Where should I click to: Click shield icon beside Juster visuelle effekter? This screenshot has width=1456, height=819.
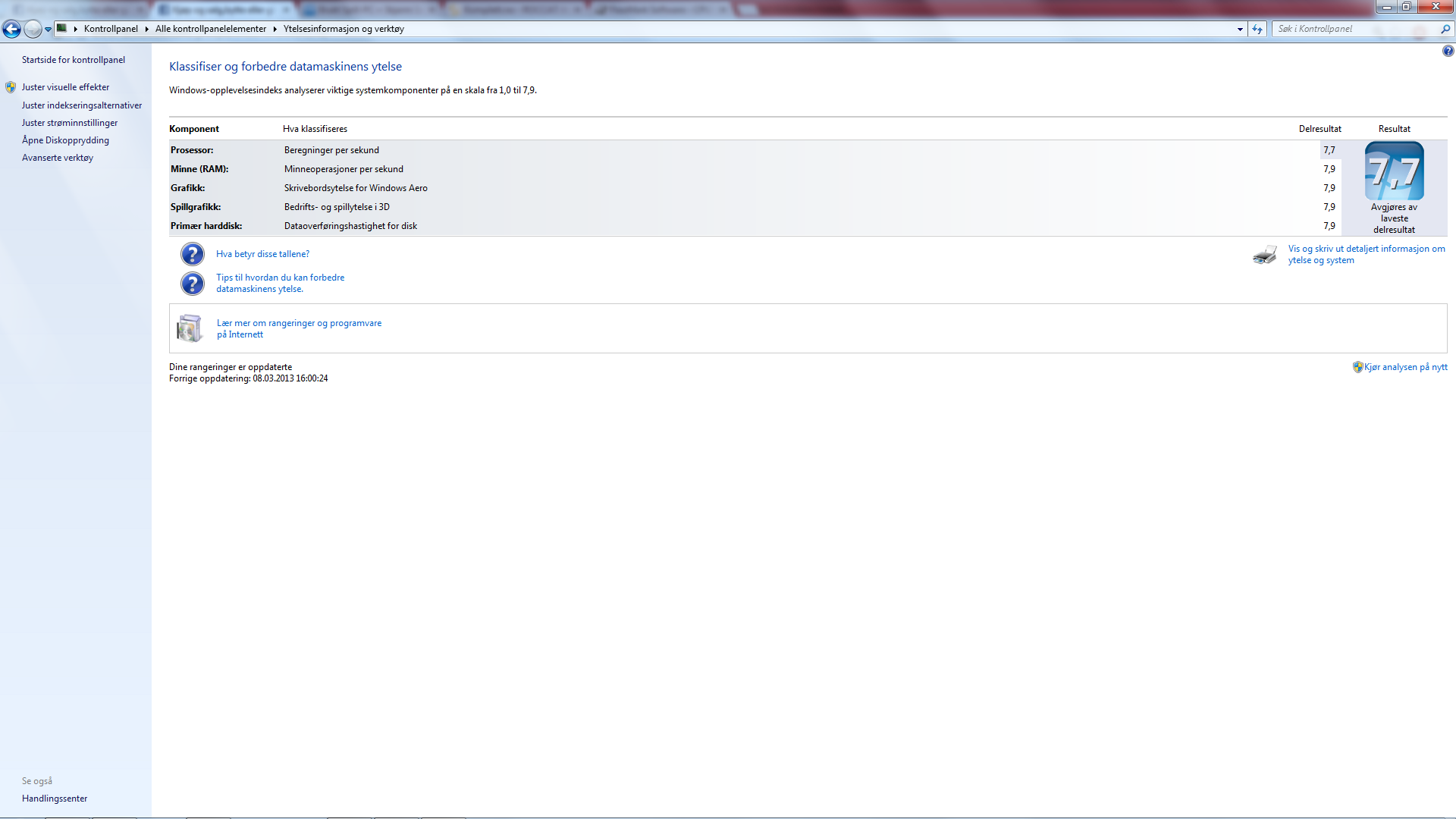(x=11, y=87)
